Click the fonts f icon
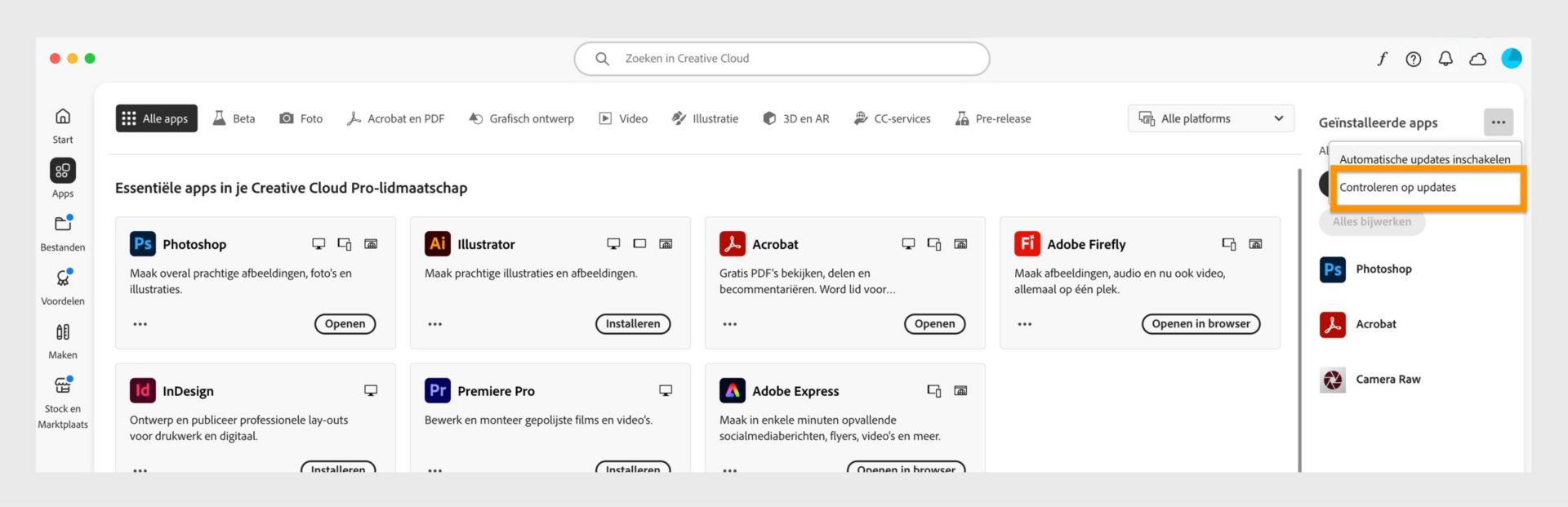 [x=1382, y=59]
